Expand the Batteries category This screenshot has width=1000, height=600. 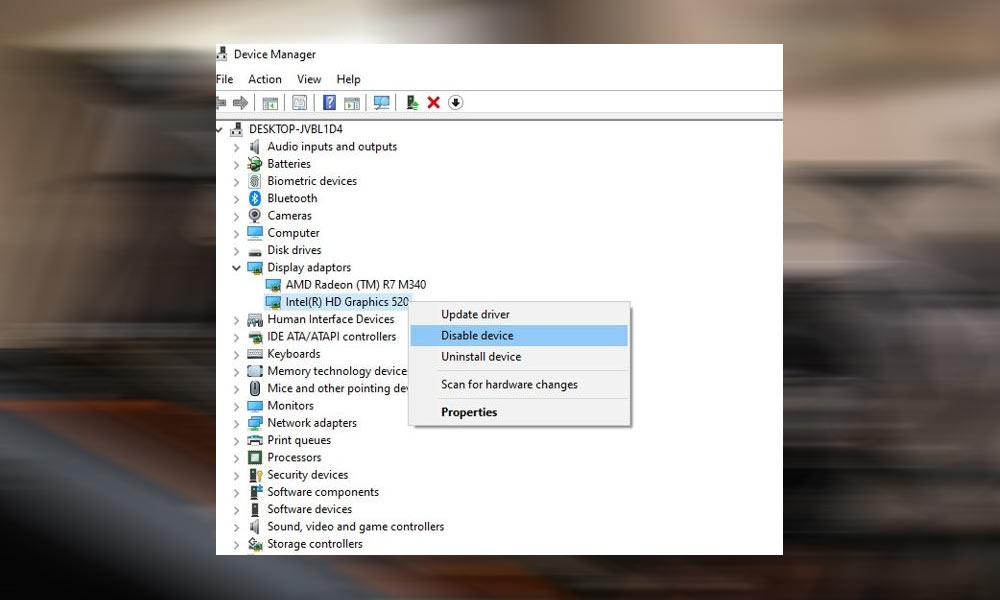pyautogui.click(x=236, y=165)
